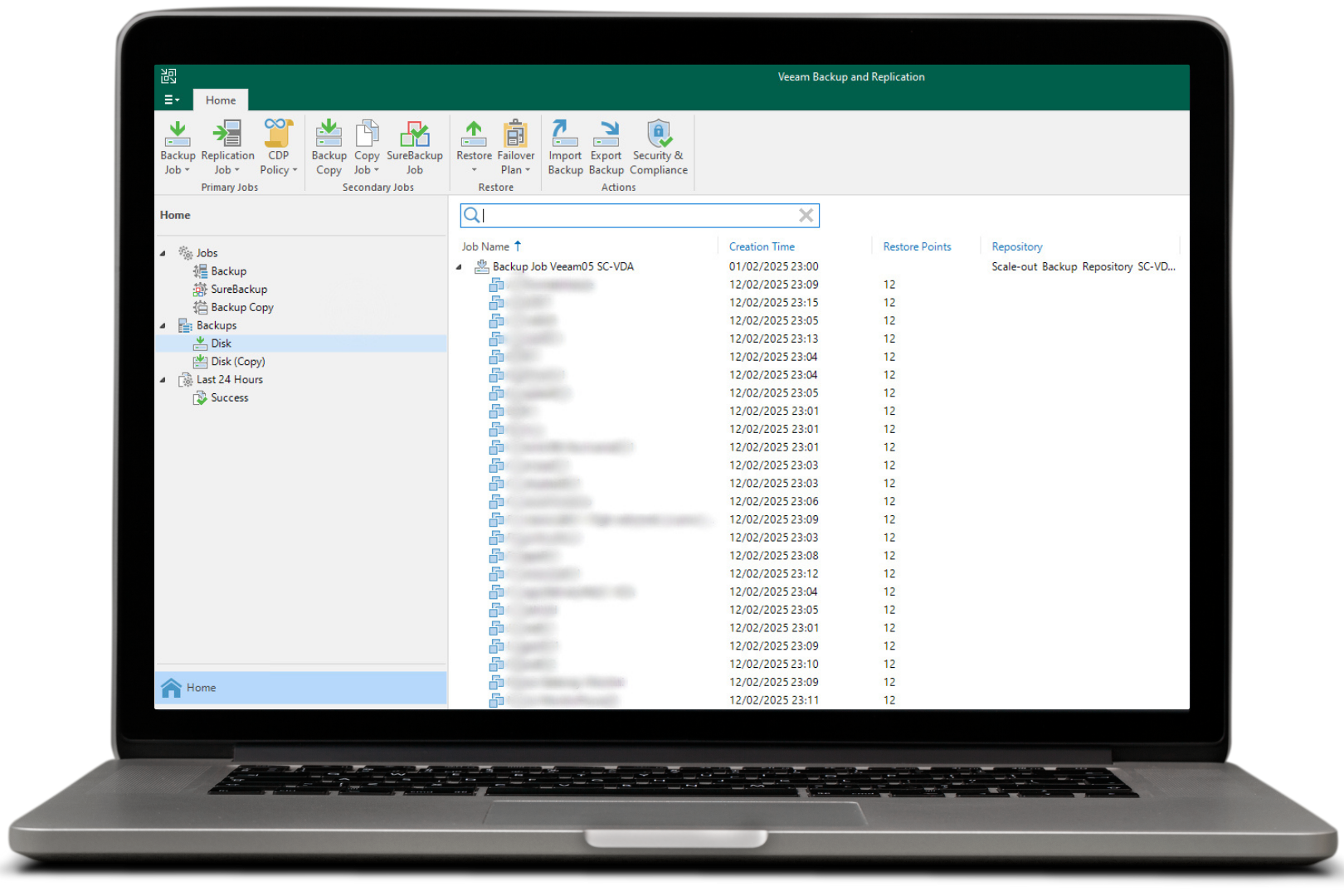Select Success under Last 24 Hours

230,398
